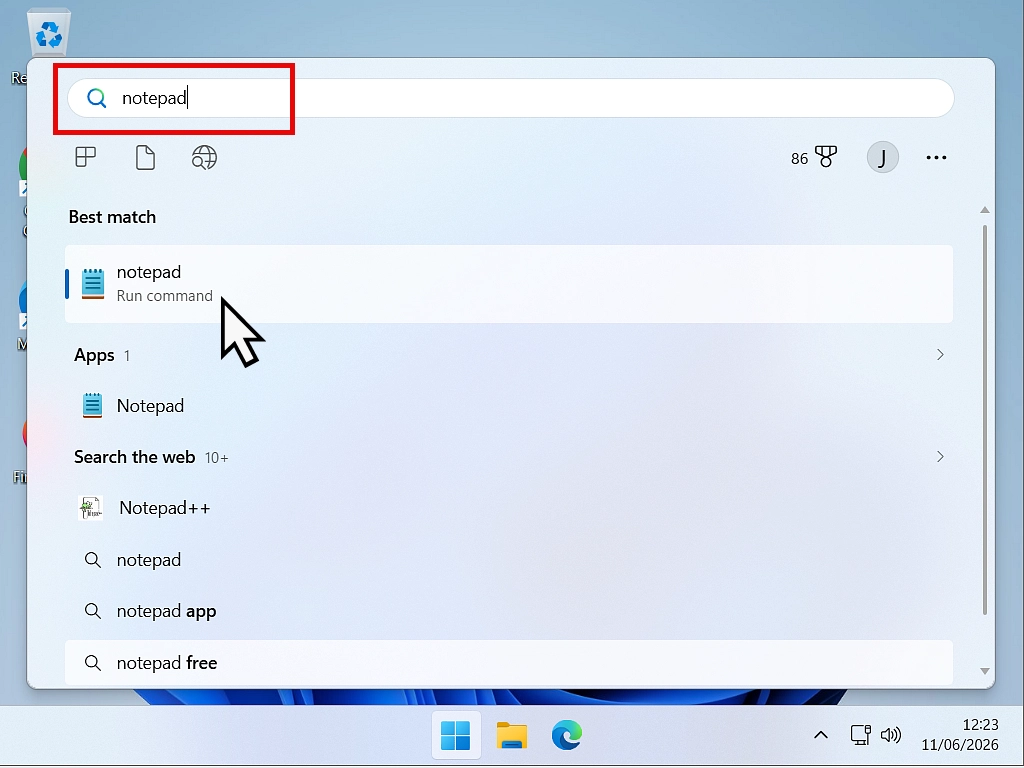The width and height of the screenshot is (1024, 768).
Task: Click the scrollbar up arrow in results
Action: coord(985,210)
